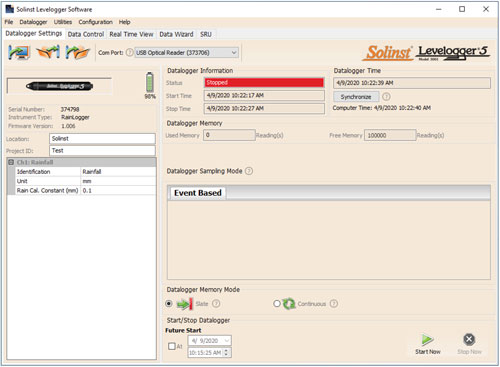The height and width of the screenshot is (367, 500).
Task: Click the Synchronize button
Action: [x=356, y=97]
